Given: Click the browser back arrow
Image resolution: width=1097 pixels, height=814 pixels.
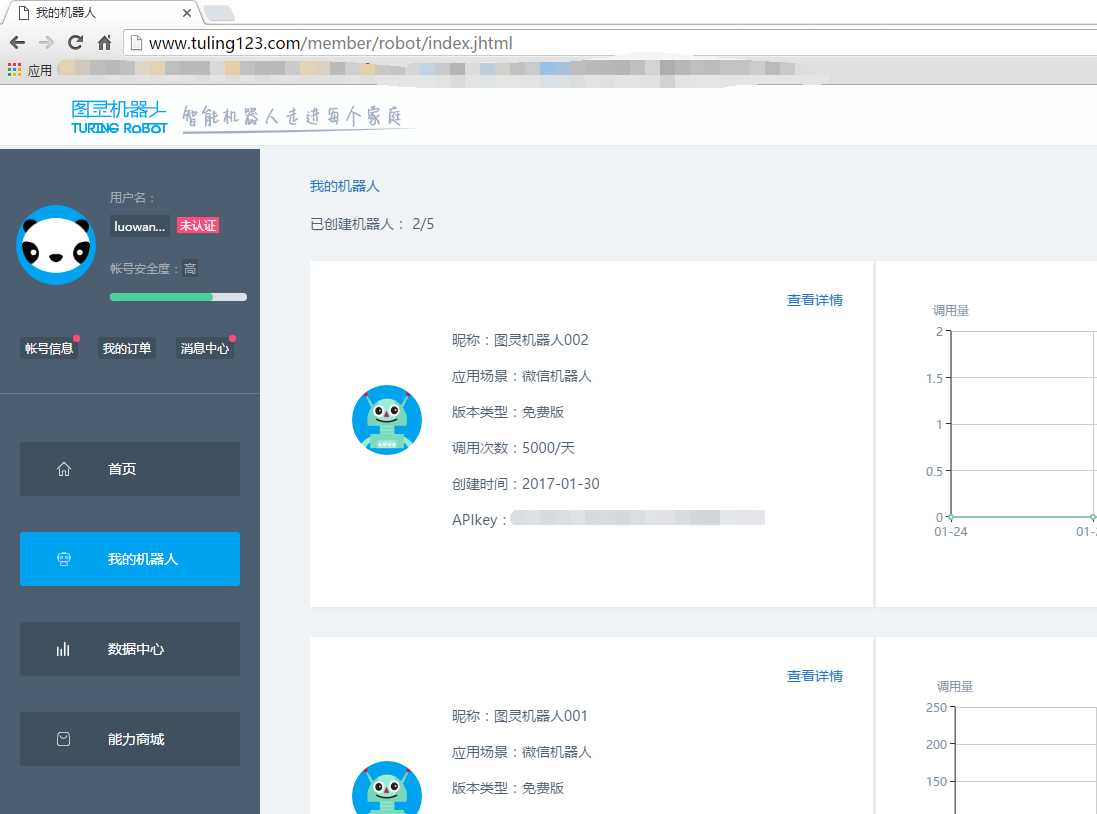Looking at the screenshot, I should pyautogui.click(x=17, y=43).
